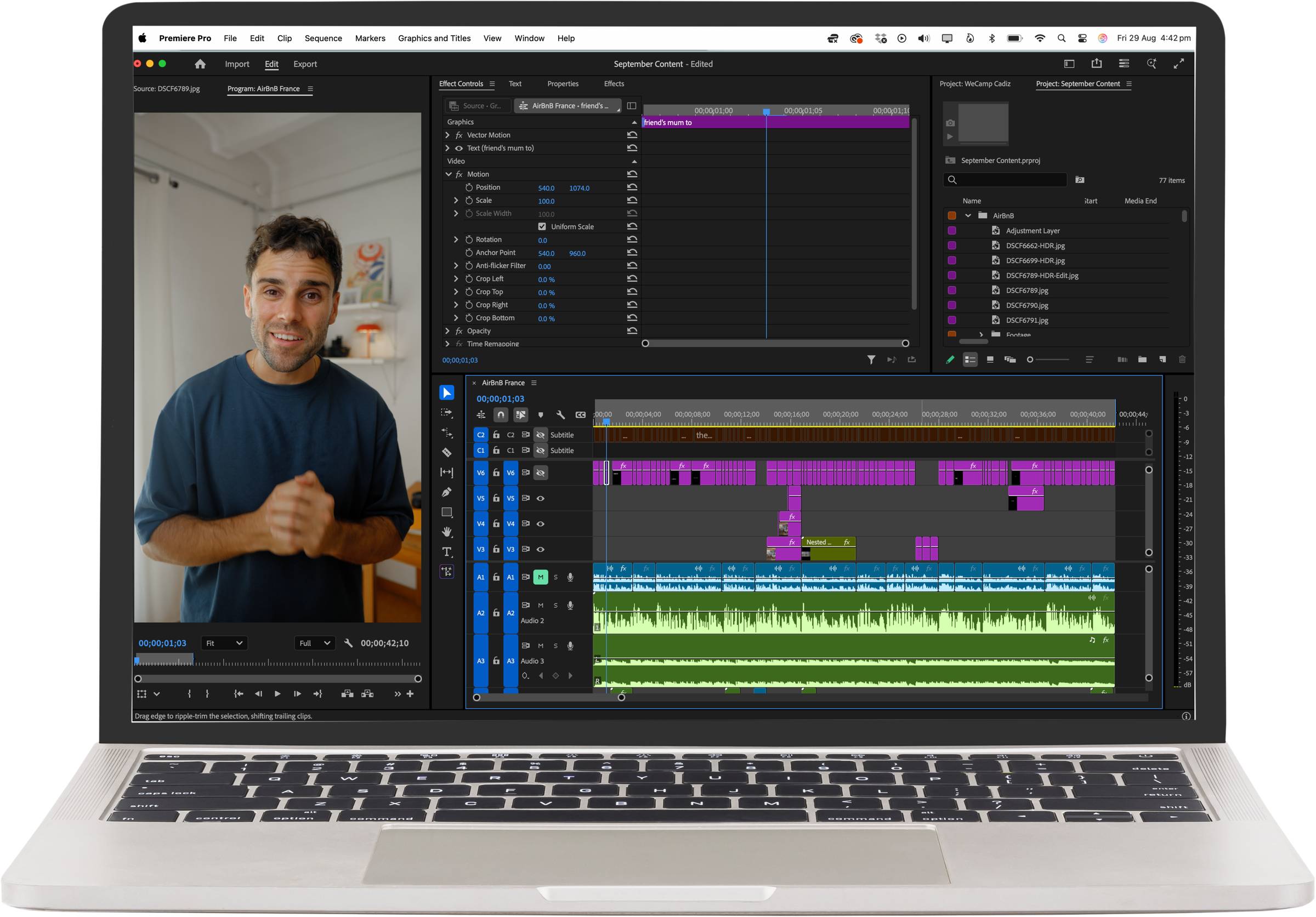Toggle V6 track output eye
This screenshot has width=1316, height=917.
tap(541, 472)
